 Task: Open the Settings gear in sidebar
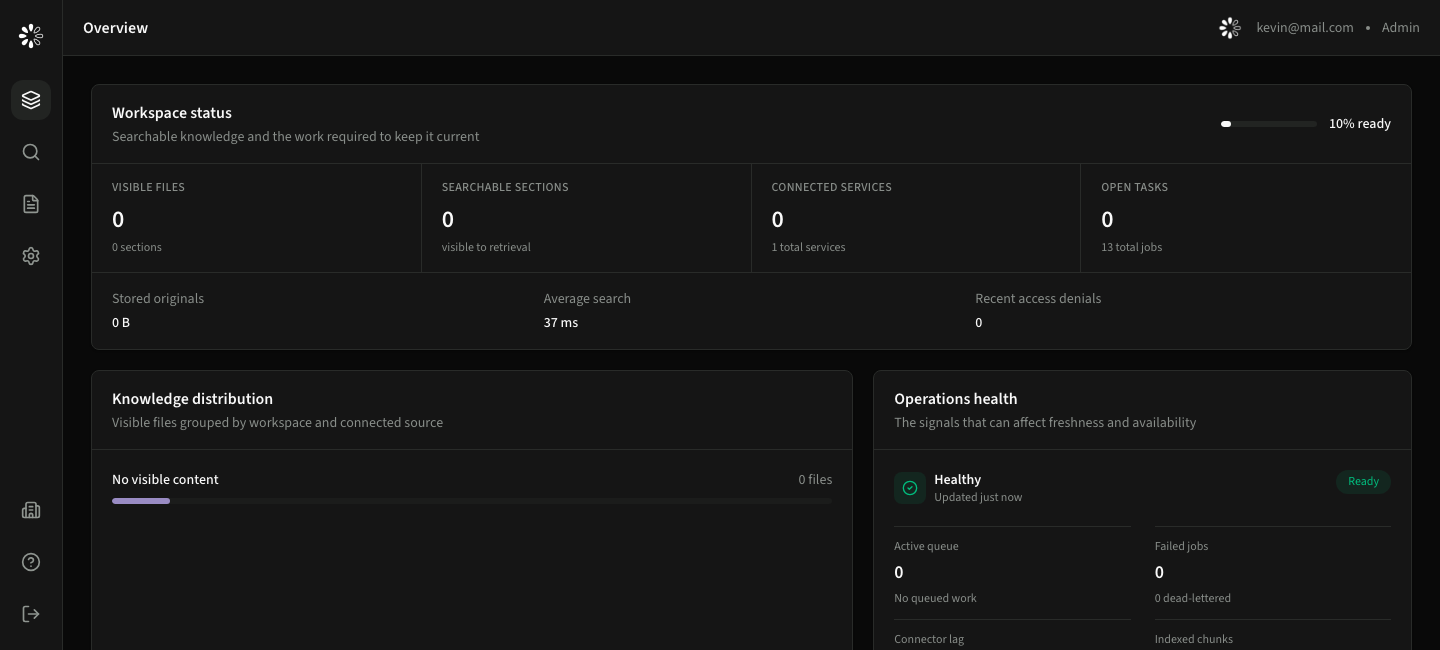[x=31, y=256]
